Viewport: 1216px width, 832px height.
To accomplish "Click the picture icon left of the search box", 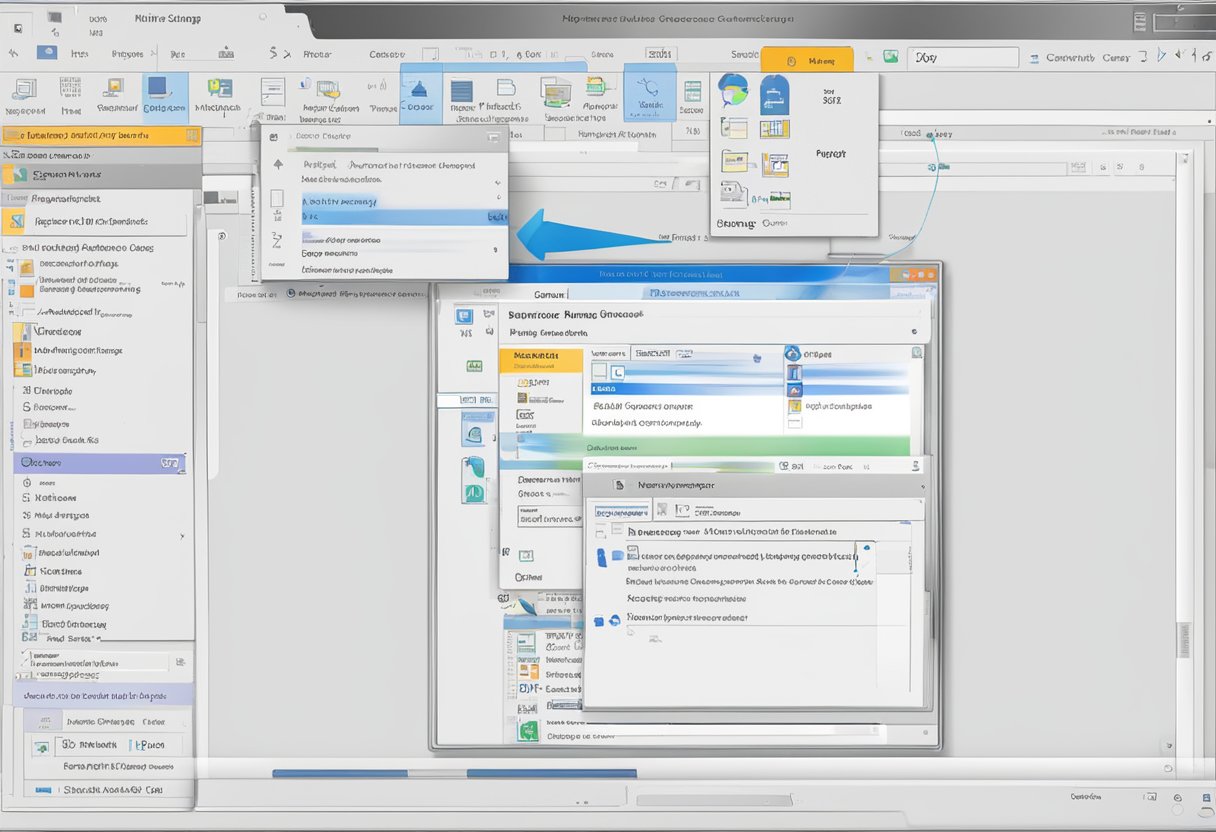I will [890, 58].
